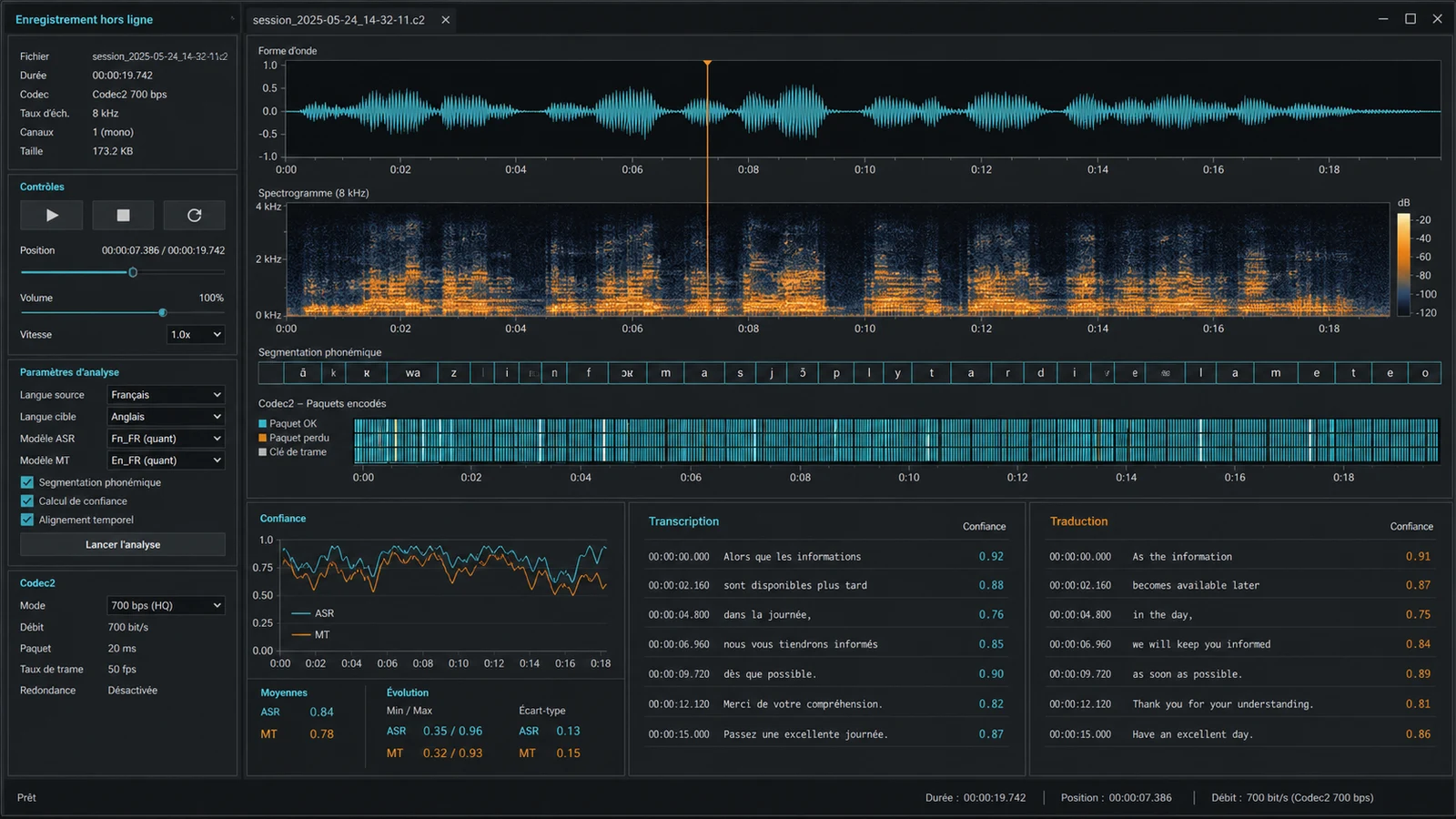Open the Modèle MT dropdown
This screenshot has height=819, width=1456.
(166, 460)
